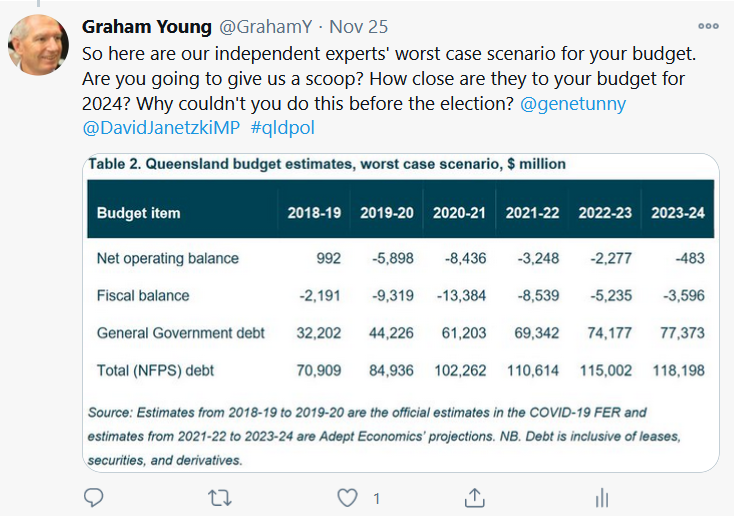
Task: Click the 2023-24 column header
Action: (677, 213)
